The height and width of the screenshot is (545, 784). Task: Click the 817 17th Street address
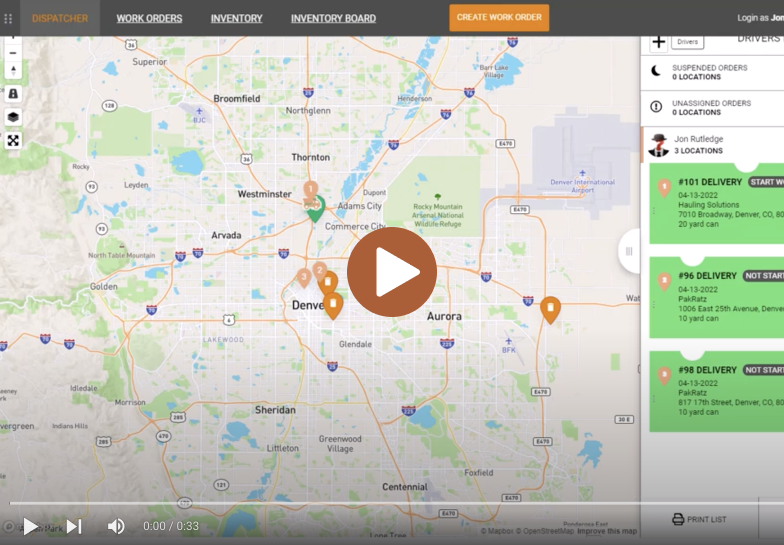pos(730,402)
